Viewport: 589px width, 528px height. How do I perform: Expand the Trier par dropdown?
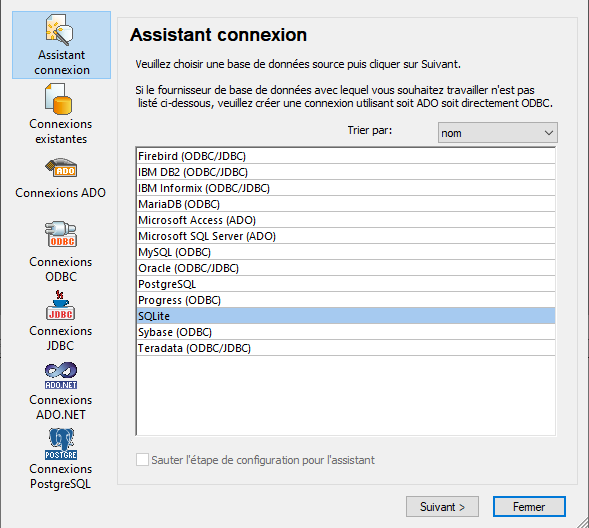pos(497,133)
